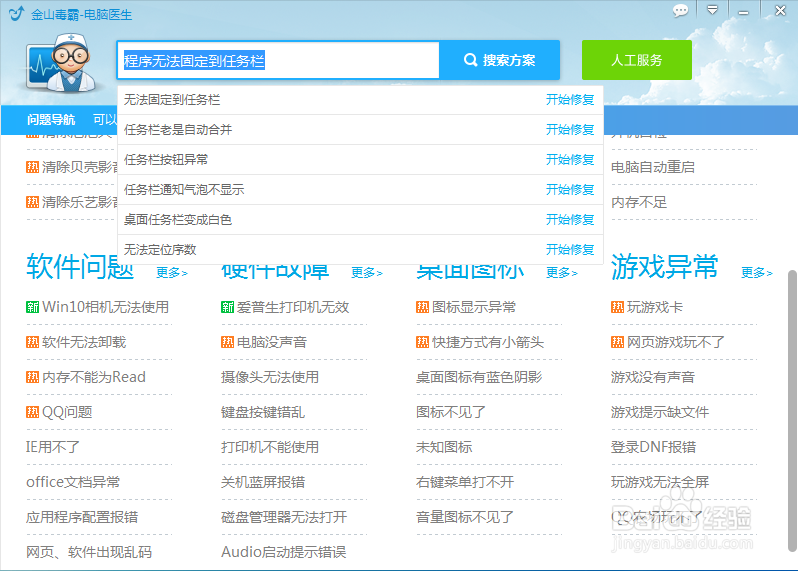Open Win10相机无法使用 problem
Image resolution: width=798 pixels, height=571 pixels.
pos(106,307)
